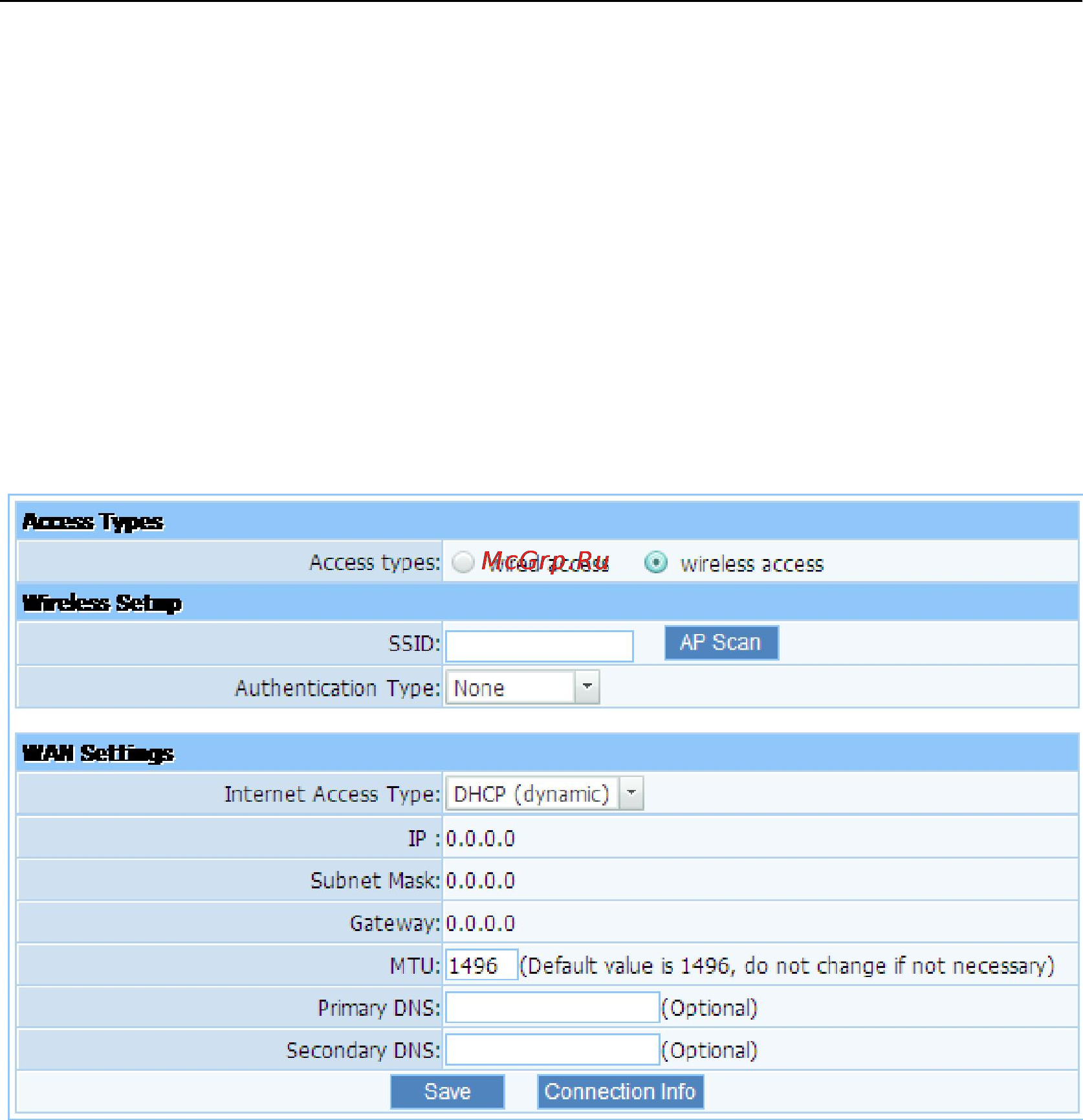Save the WAN settings
Screen dimensions: 1083x1120
[x=448, y=1092]
